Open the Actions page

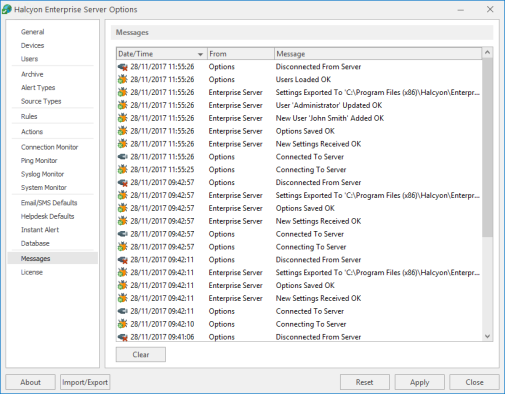tap(32, 132)
